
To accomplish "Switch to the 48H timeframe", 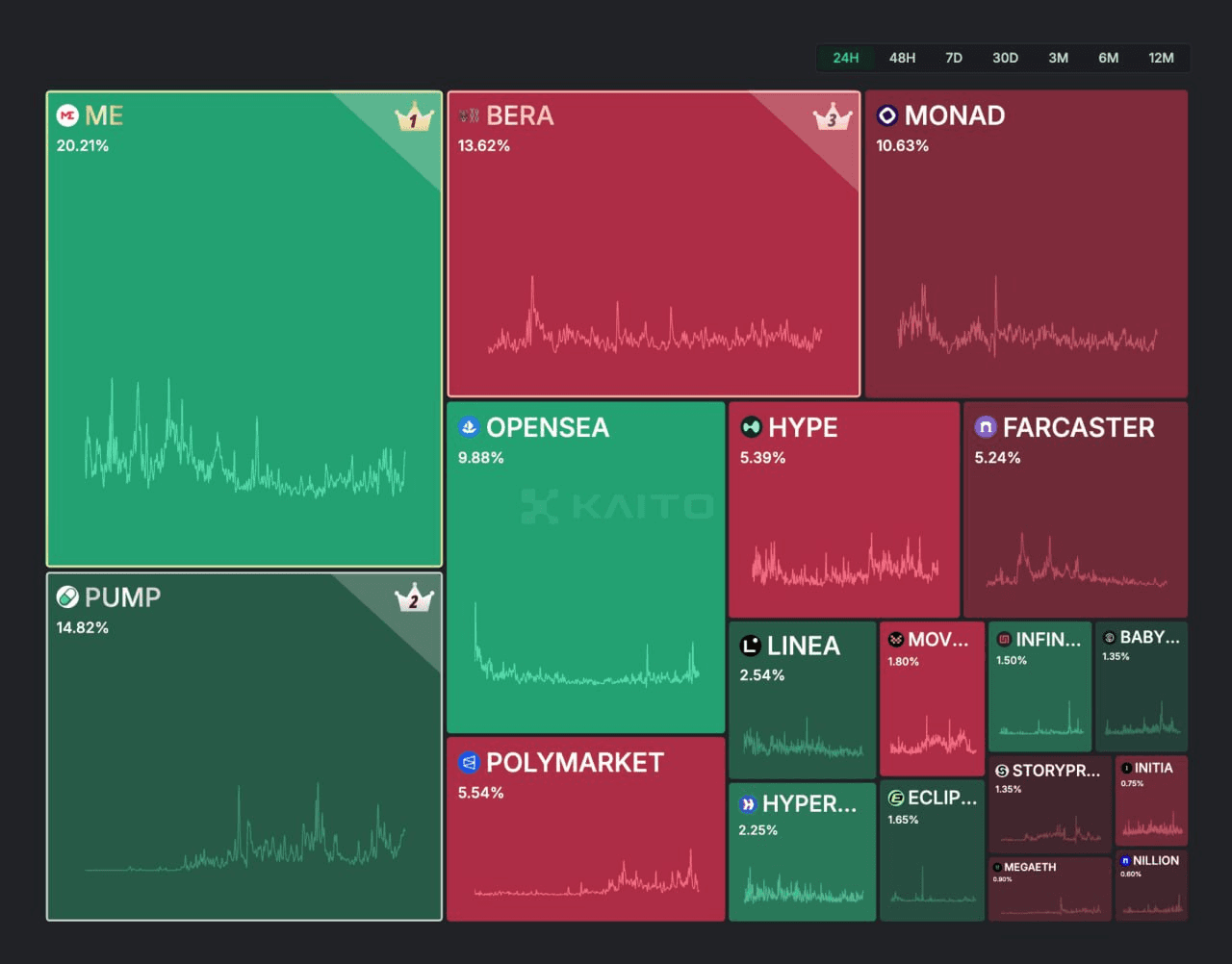I will [x=902, y=58].
